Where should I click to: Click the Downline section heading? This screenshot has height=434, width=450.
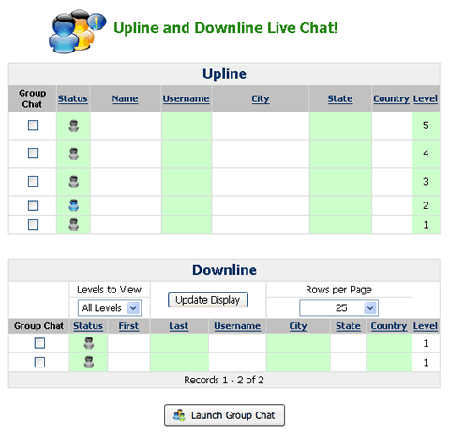(x=224, y=270)
